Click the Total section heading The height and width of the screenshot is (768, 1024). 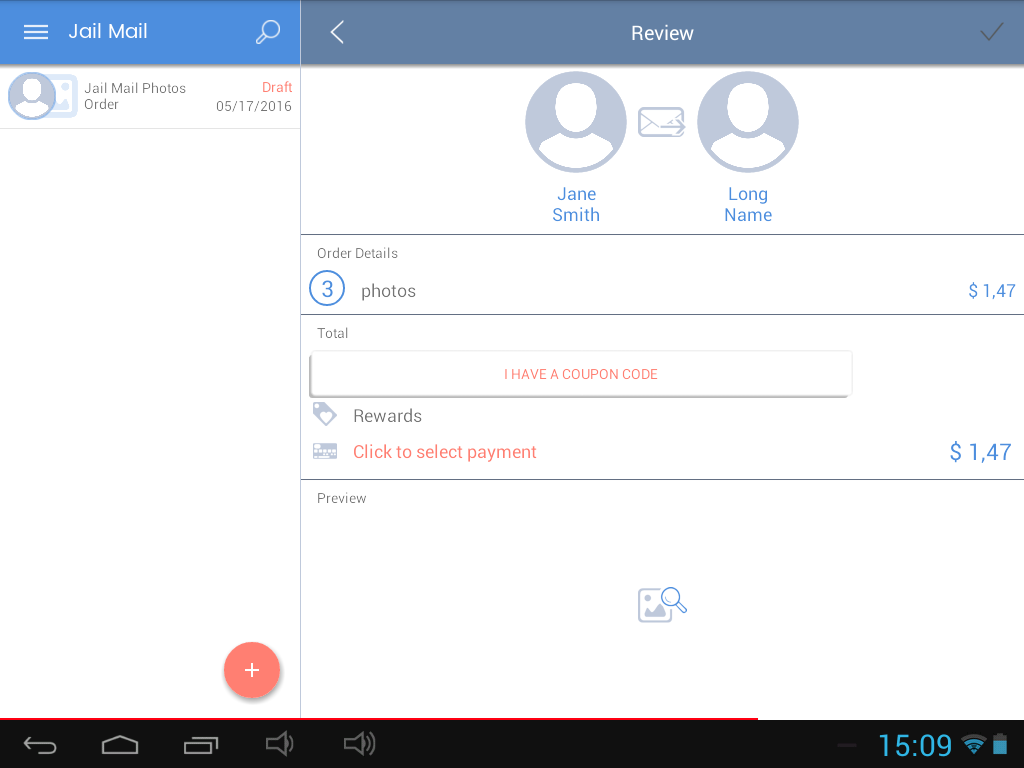(332, 333)
